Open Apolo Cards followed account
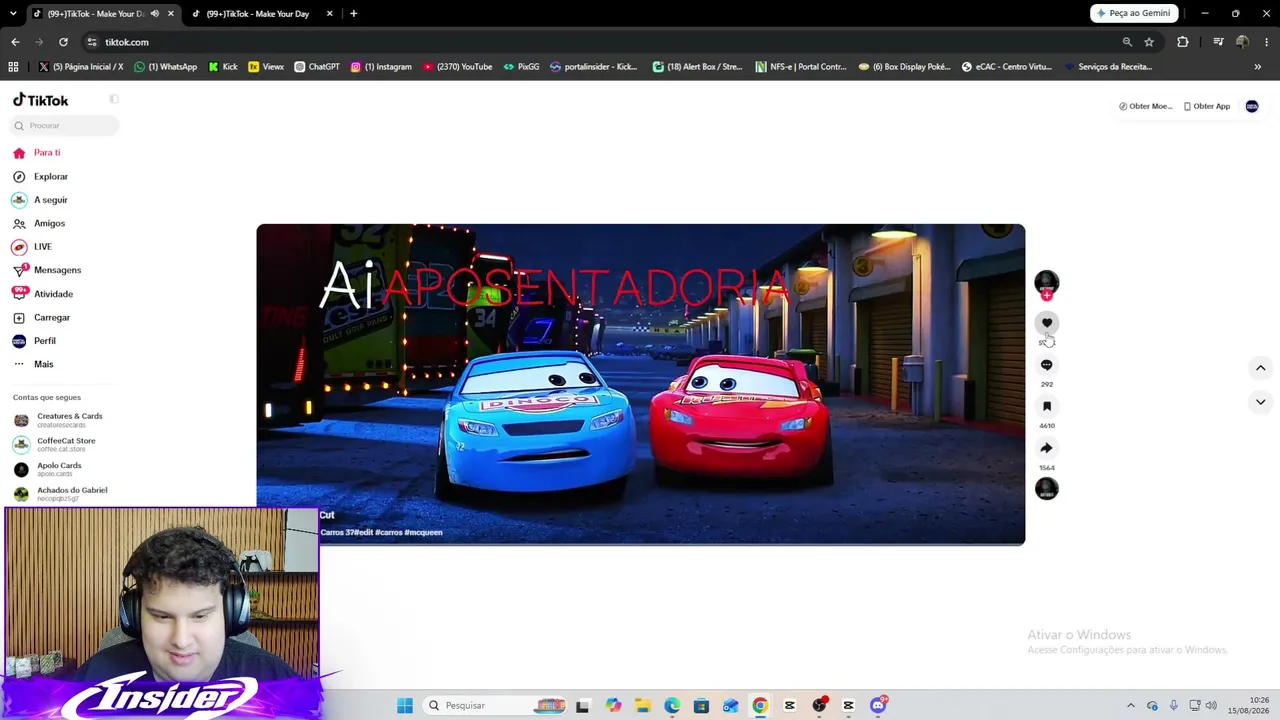Screen dimensions: 1280x720 tap(60, 469)
